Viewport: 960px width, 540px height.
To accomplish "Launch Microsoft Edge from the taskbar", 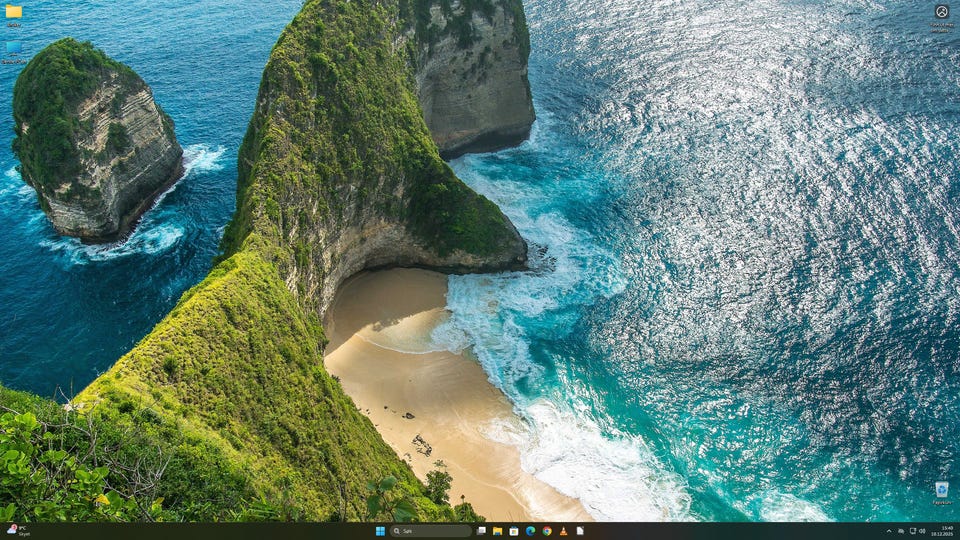I will (x=530, y=531).
